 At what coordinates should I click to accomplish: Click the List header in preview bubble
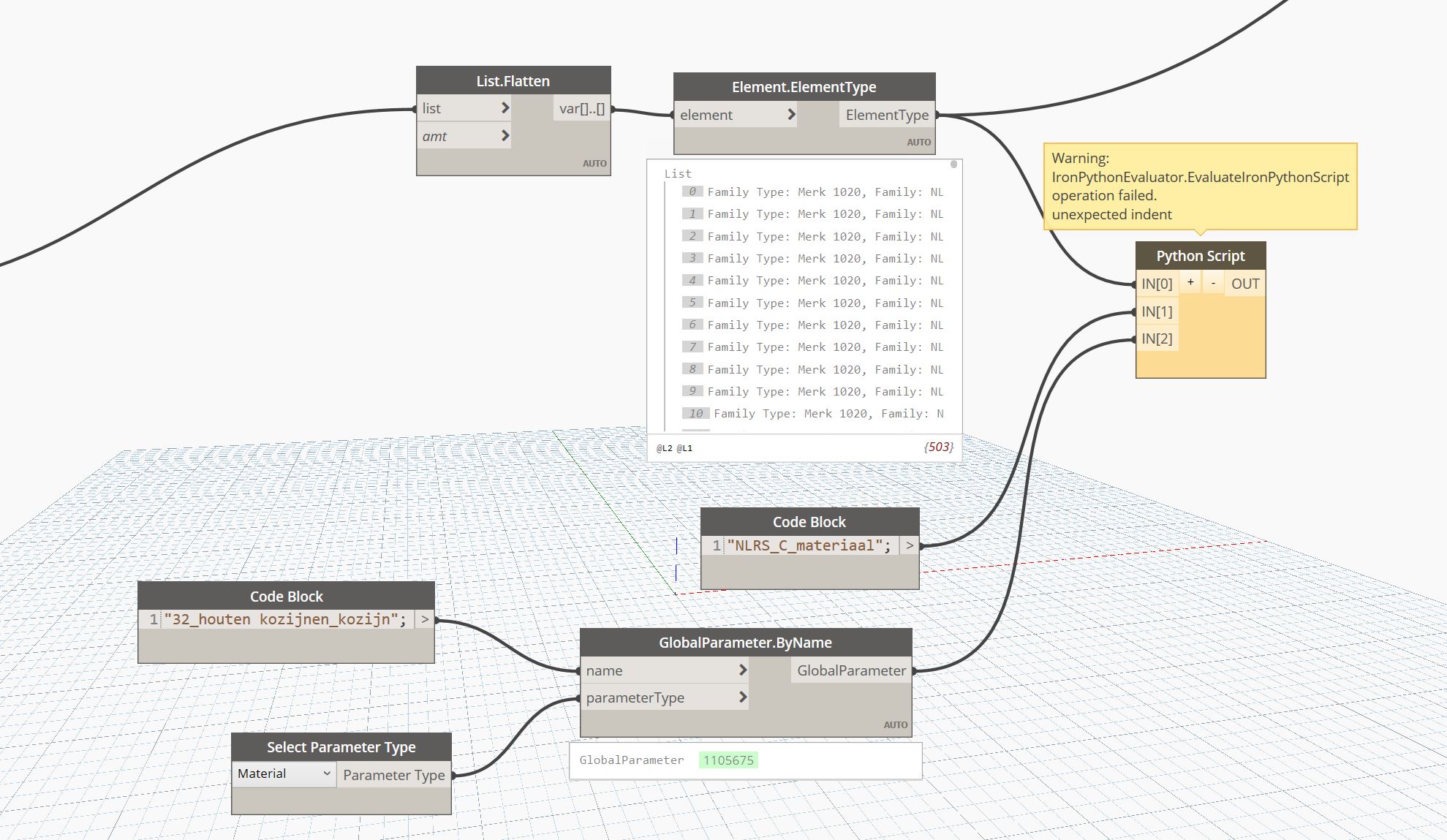[678, 173]
